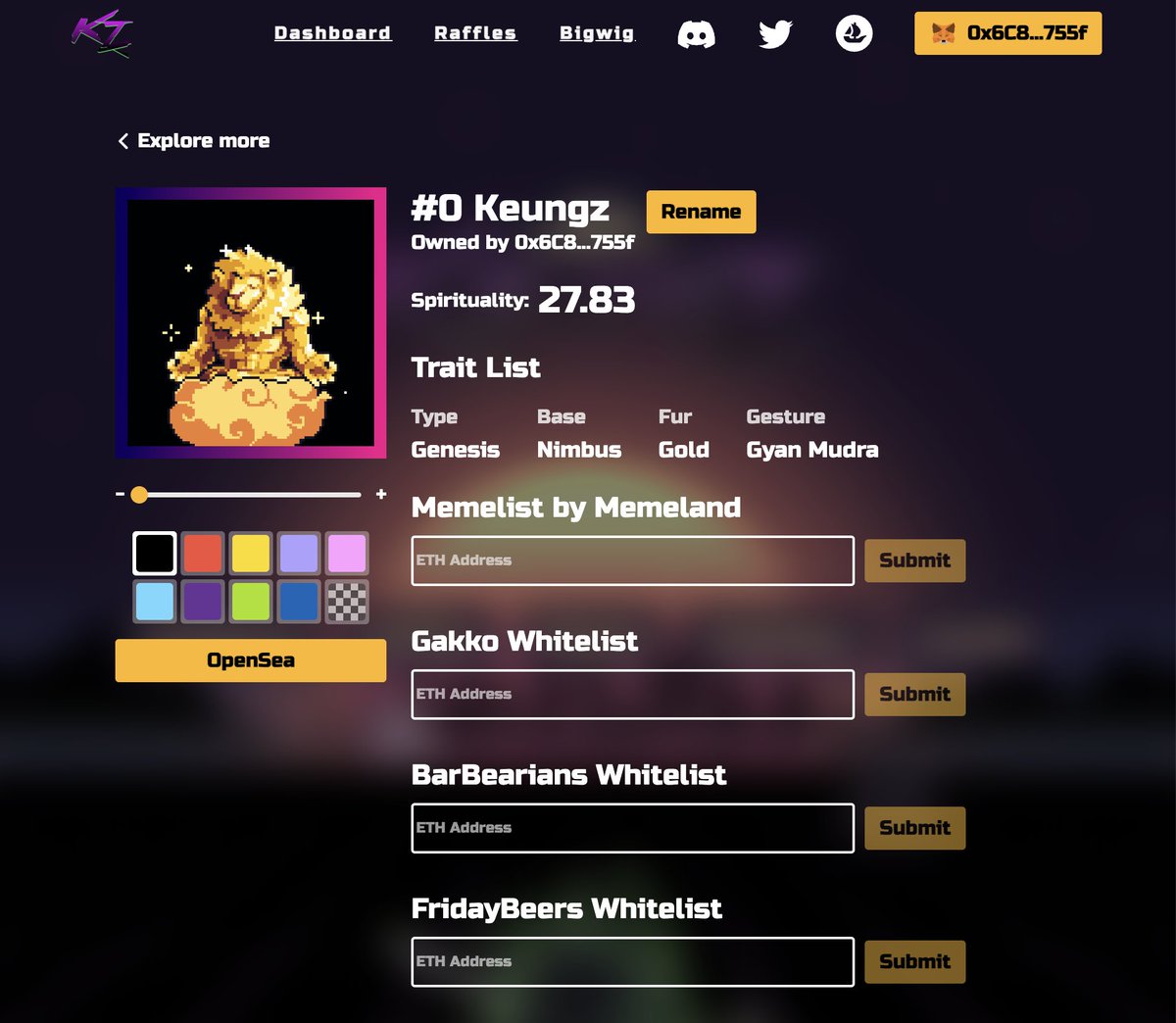Click the Keungz lion NFT image
The height and width of the screenshot is (1023, 1176).
point(250,323)
